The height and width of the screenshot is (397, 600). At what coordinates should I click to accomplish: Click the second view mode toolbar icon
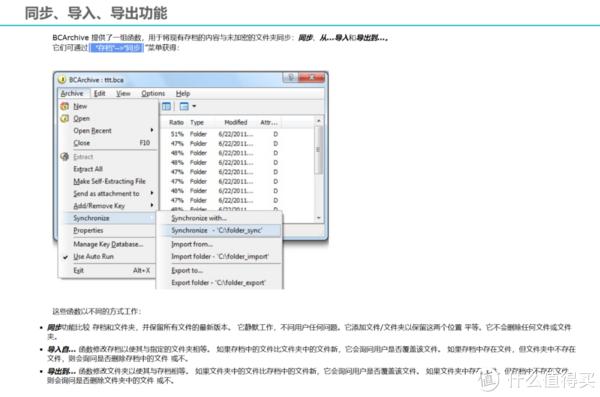(184, 106)
